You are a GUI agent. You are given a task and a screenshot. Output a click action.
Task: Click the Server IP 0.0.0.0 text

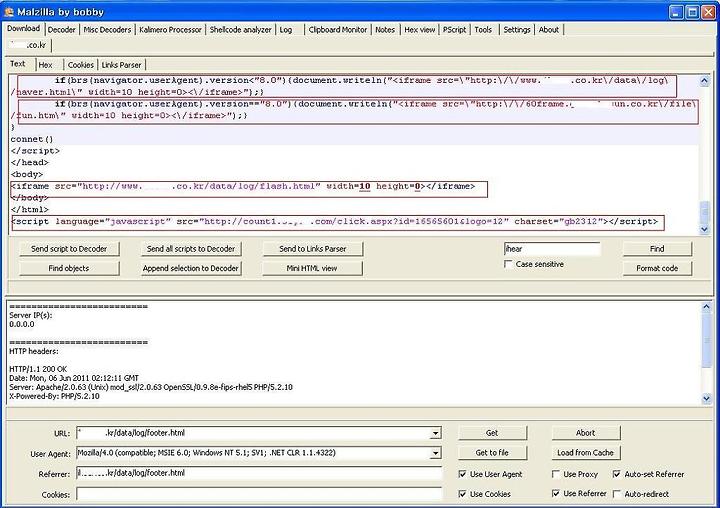pyautogui.click(x=22, y=324)
